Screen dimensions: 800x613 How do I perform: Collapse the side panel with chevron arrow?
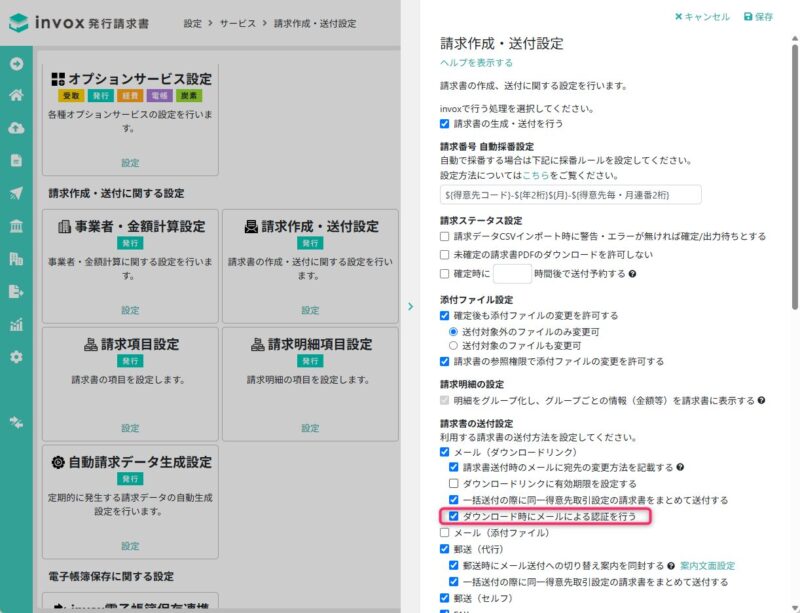pyautogui.click(x=411, y=306)
